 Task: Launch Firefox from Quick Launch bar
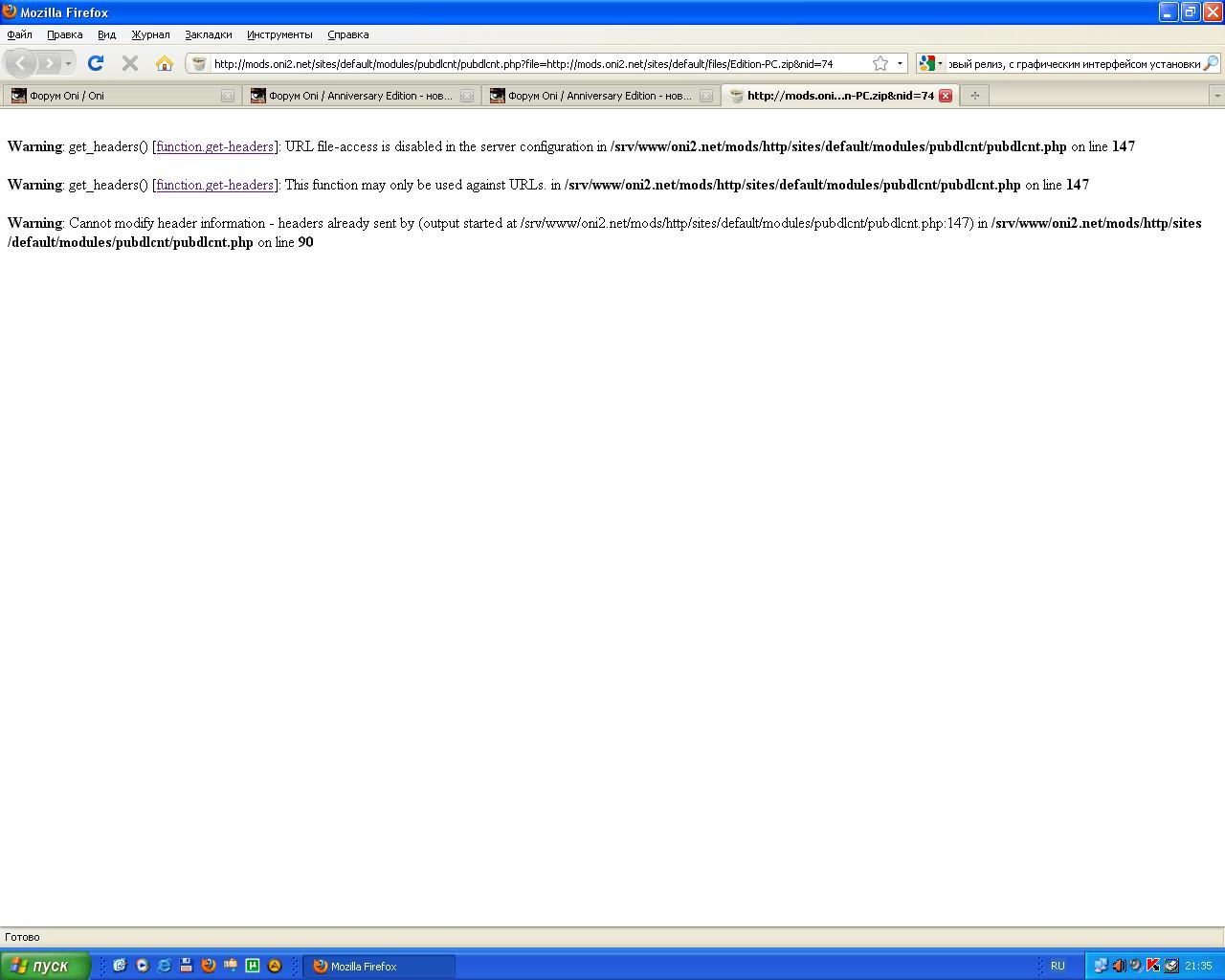tap(208, 966)
